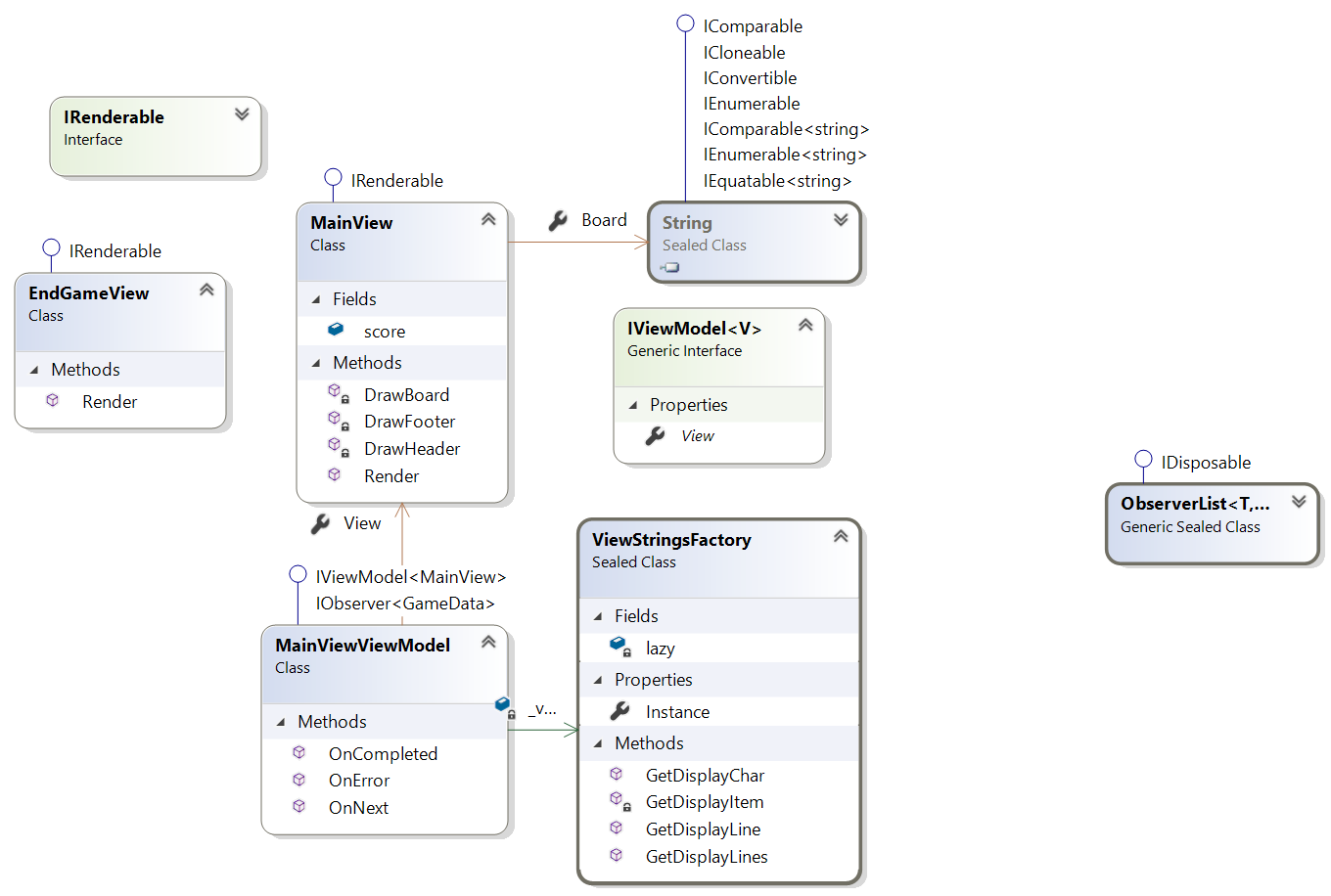Image resolution: width=1331 pixels, height=896 pixels.
Task: Select the OnCompleted method row
Action: [385, 753]
